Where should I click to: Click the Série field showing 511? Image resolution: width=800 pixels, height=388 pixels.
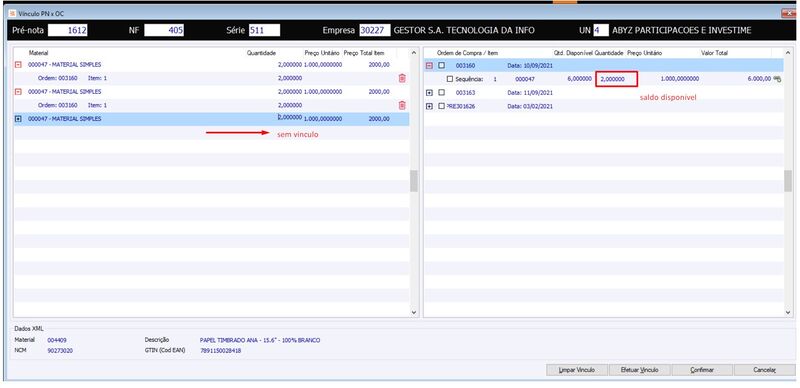pyautogui.click(x=264, y=30)
